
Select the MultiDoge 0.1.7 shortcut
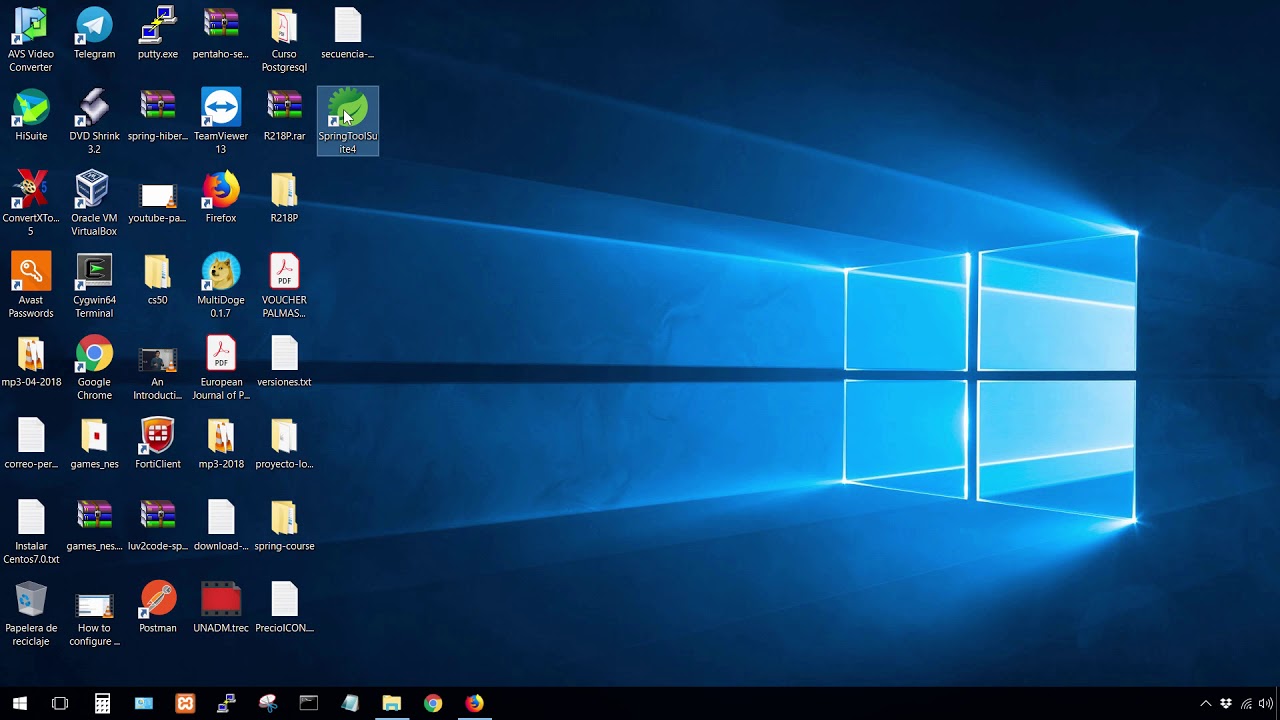[221, 286]
